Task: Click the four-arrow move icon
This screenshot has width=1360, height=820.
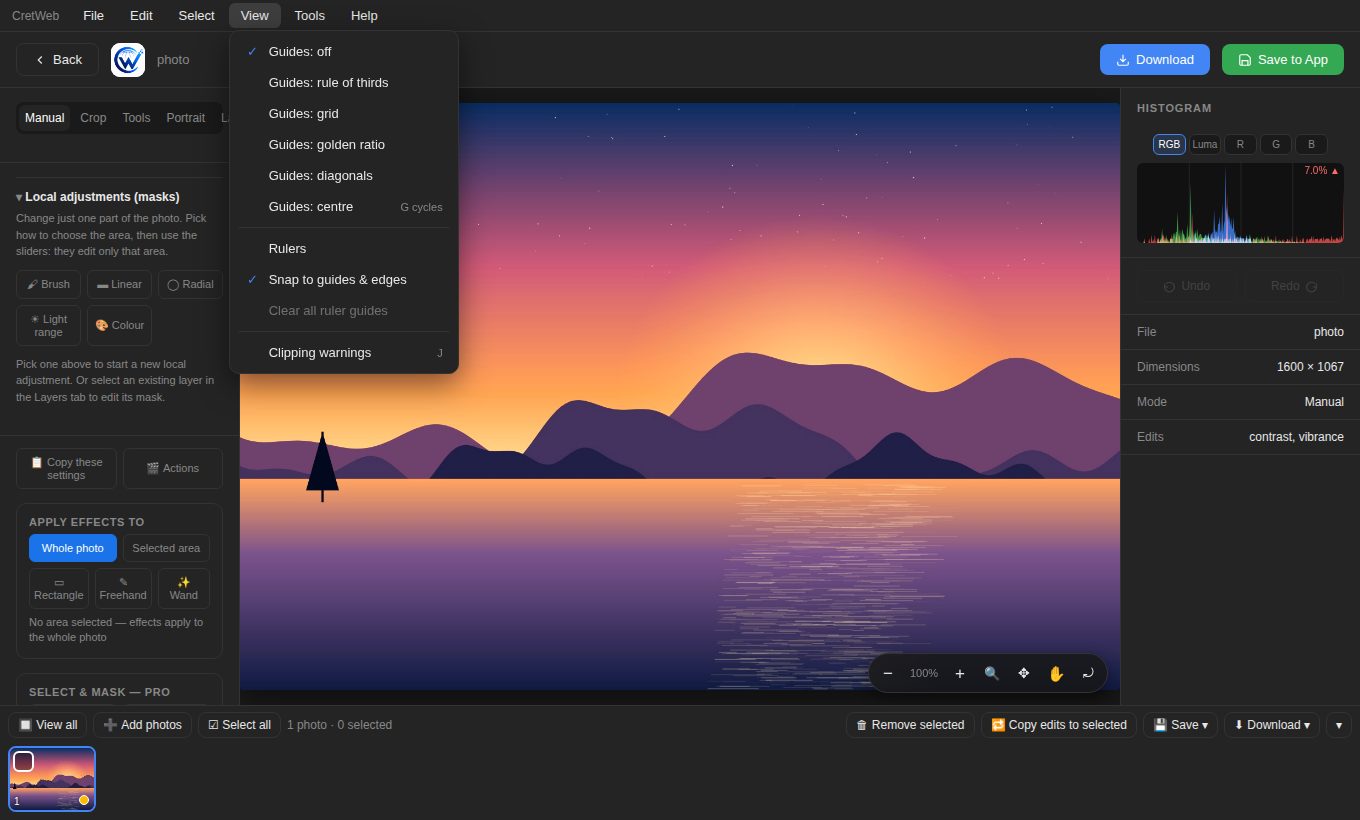Action: 1023,673
